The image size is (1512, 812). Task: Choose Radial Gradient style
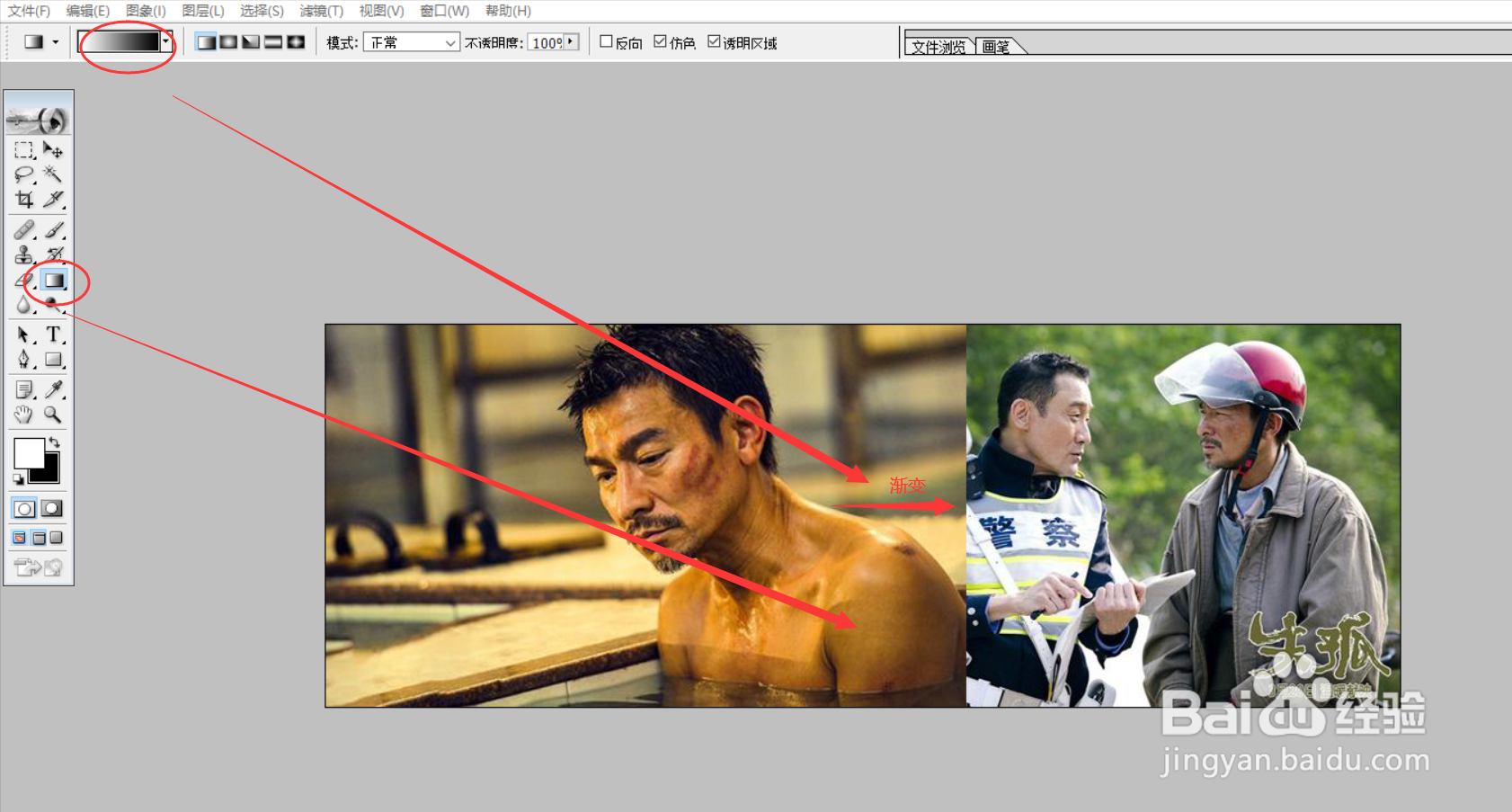pos(228,42)
